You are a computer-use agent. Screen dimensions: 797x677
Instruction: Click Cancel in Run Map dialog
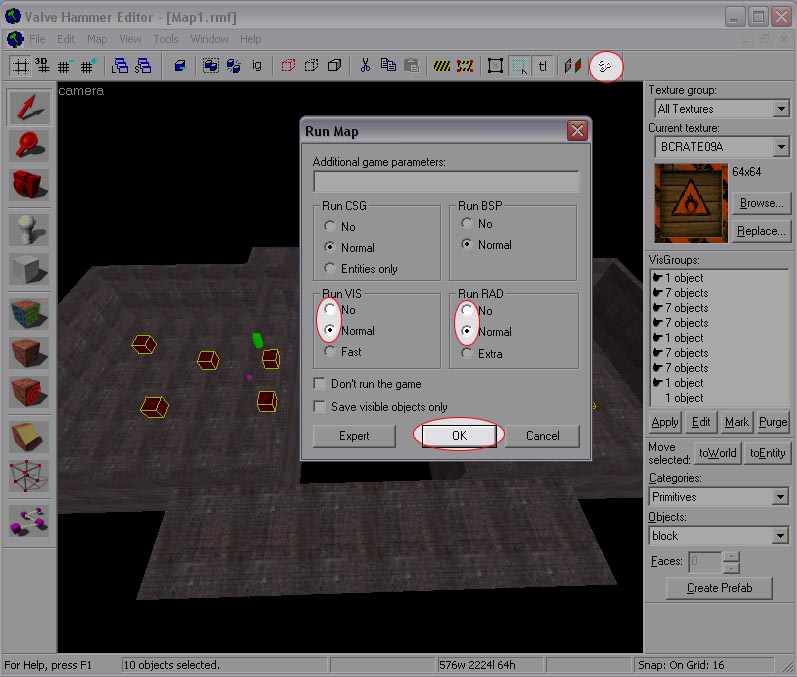pos(542,436)
